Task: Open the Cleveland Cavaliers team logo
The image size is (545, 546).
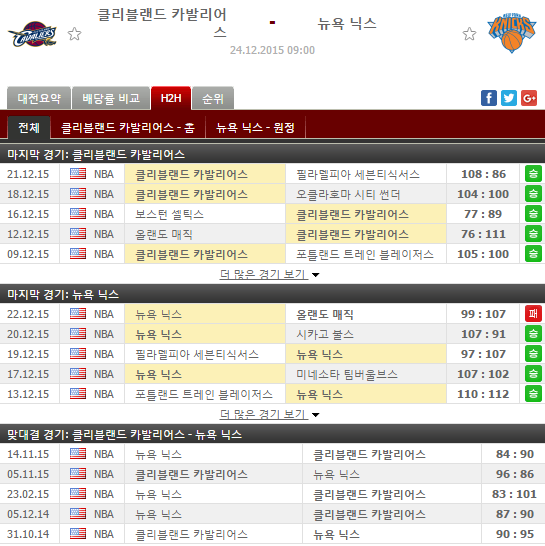Action: pyautogui.click(x=32, y=34)
